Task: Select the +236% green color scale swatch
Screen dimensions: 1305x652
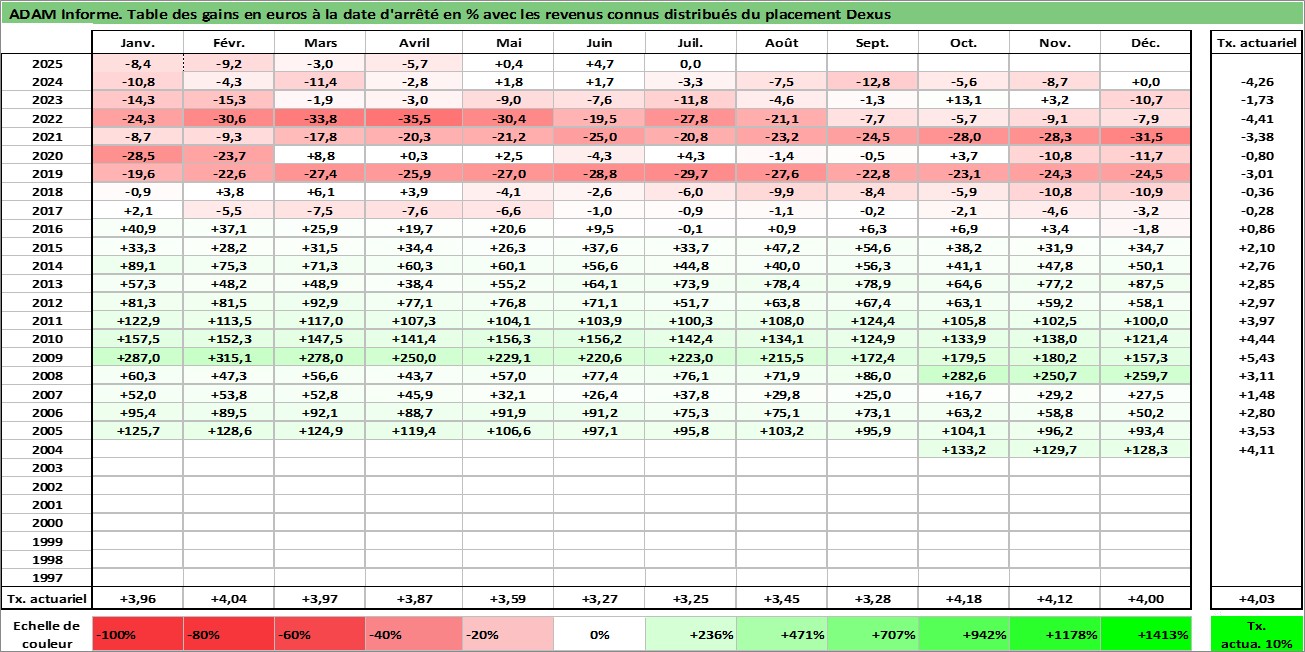Action: point(690,634)
